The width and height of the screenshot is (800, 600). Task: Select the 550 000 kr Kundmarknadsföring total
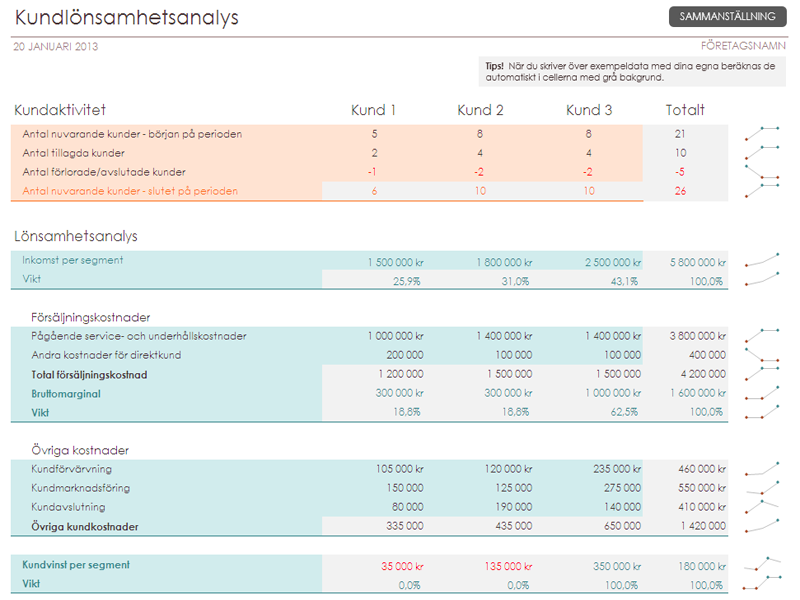(x=702, y=488)
